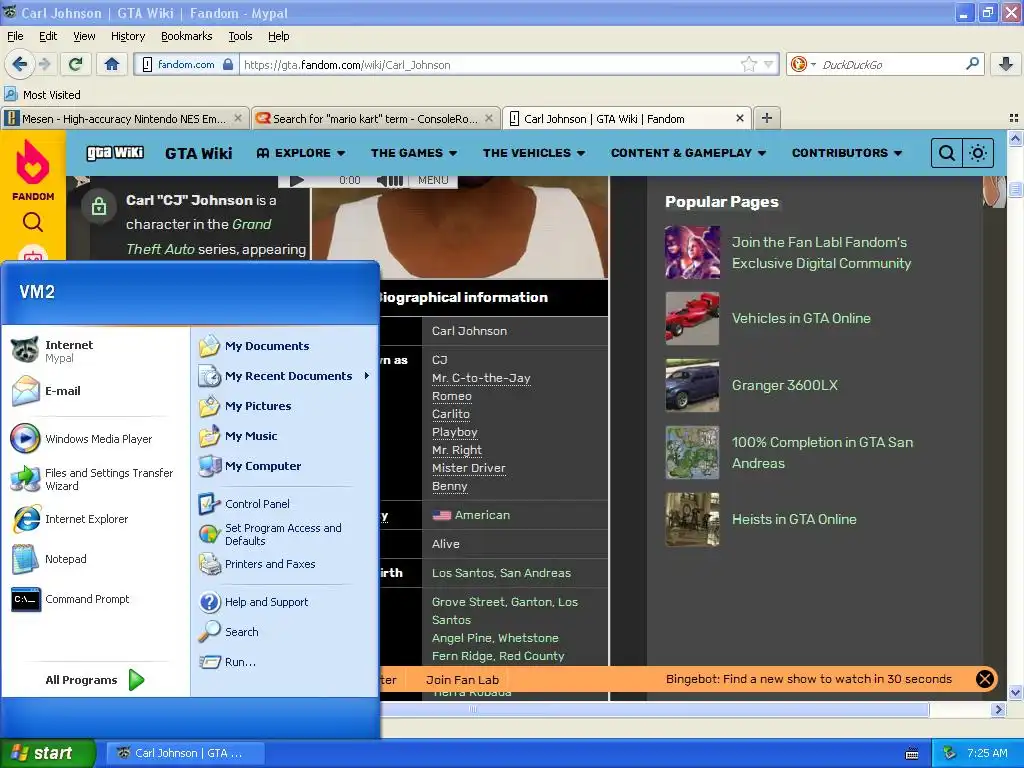Switch to the ConsoleRoms mario kart tab
Viewport: 1024px width, 768px height.
pyautogui.click(x=376, y=118)
